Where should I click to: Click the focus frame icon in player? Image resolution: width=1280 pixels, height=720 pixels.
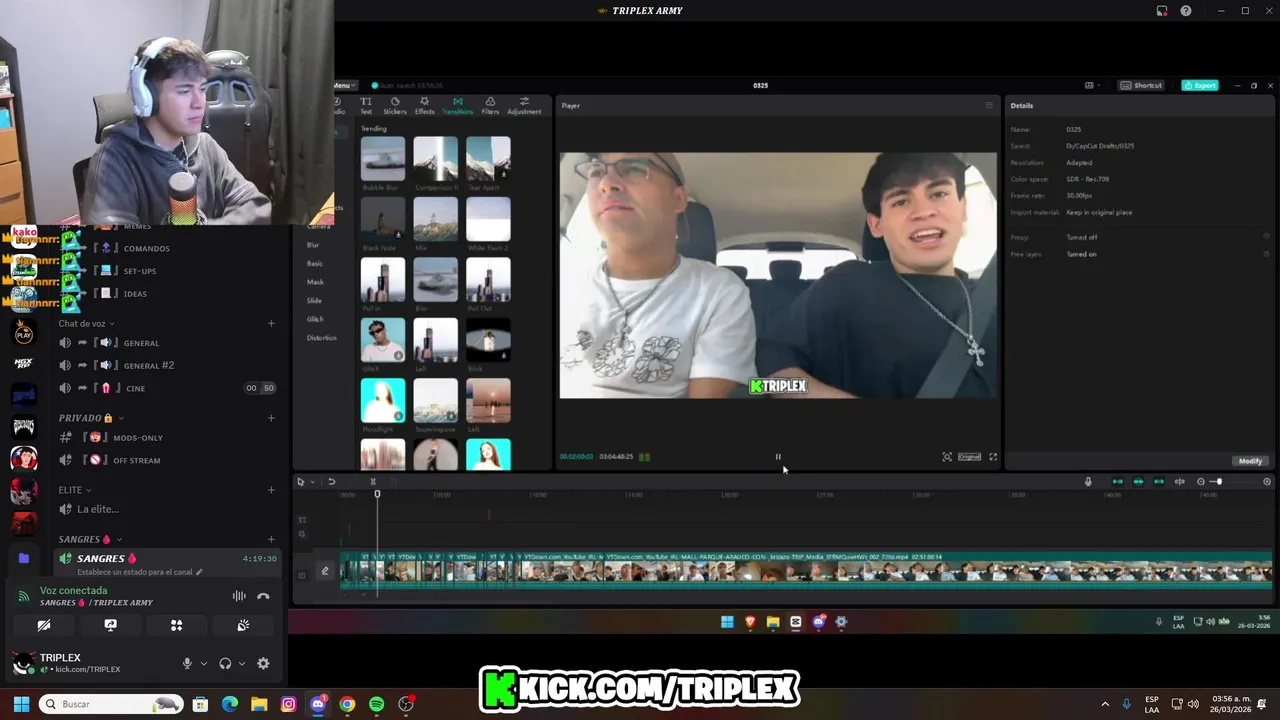click(947, 457)
